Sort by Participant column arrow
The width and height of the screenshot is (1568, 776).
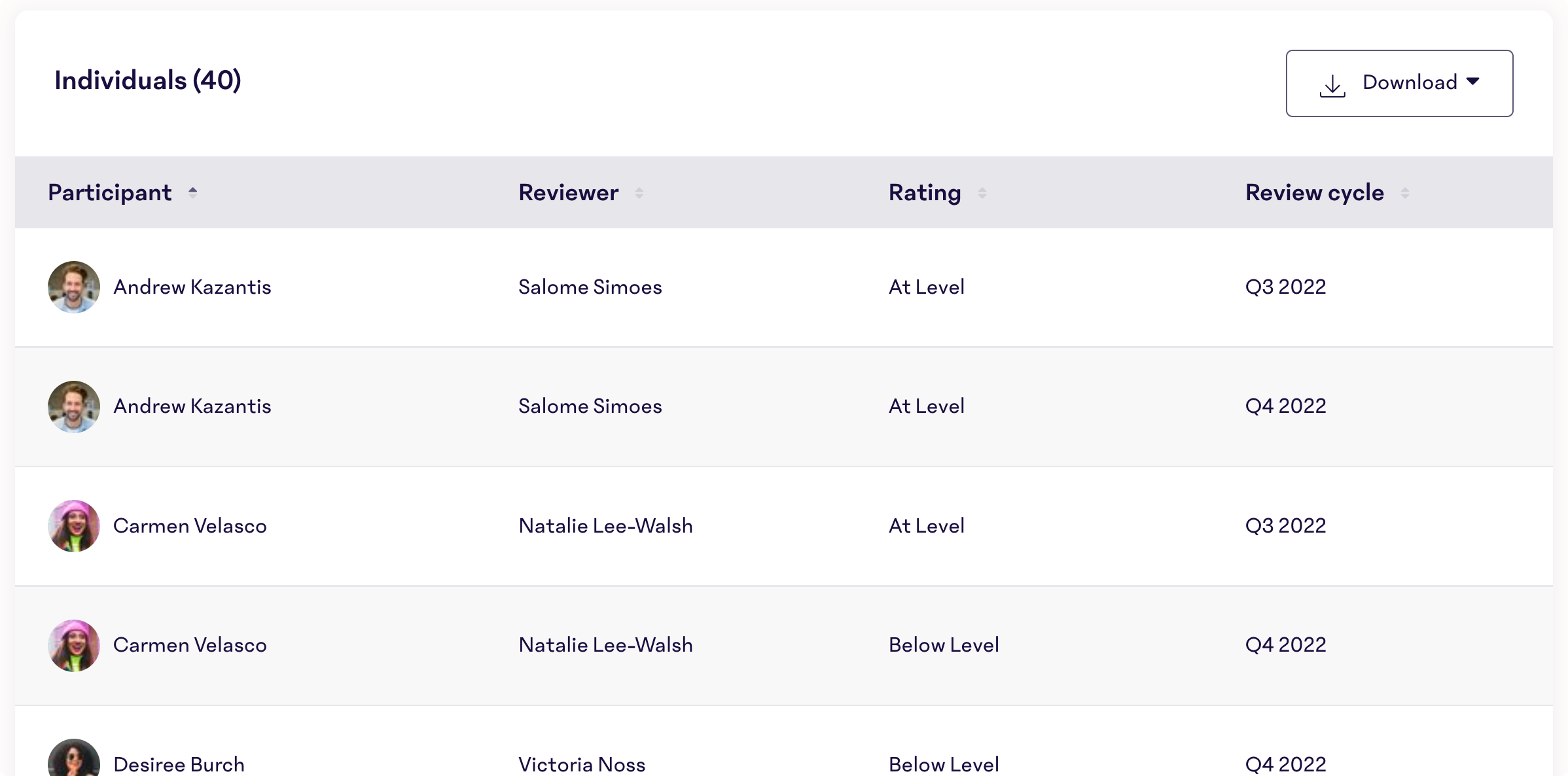[x=192, y=192]
